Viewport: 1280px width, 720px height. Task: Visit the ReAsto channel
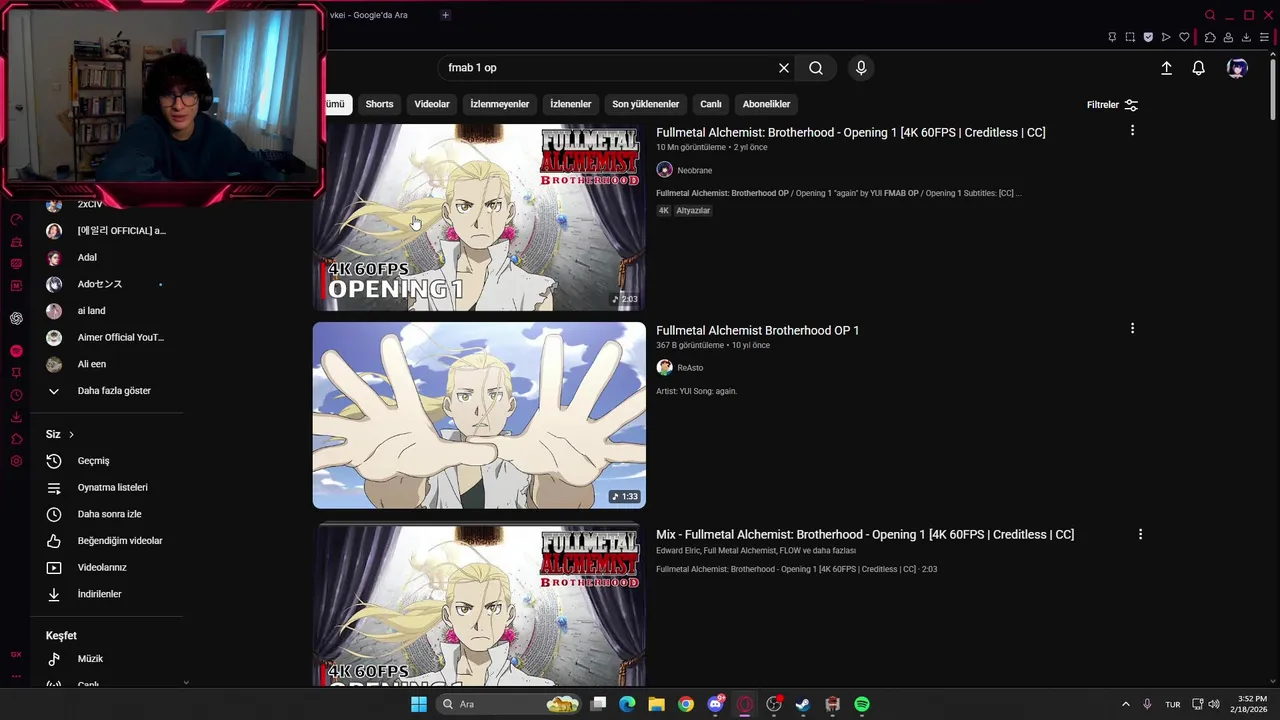point(690,368)
